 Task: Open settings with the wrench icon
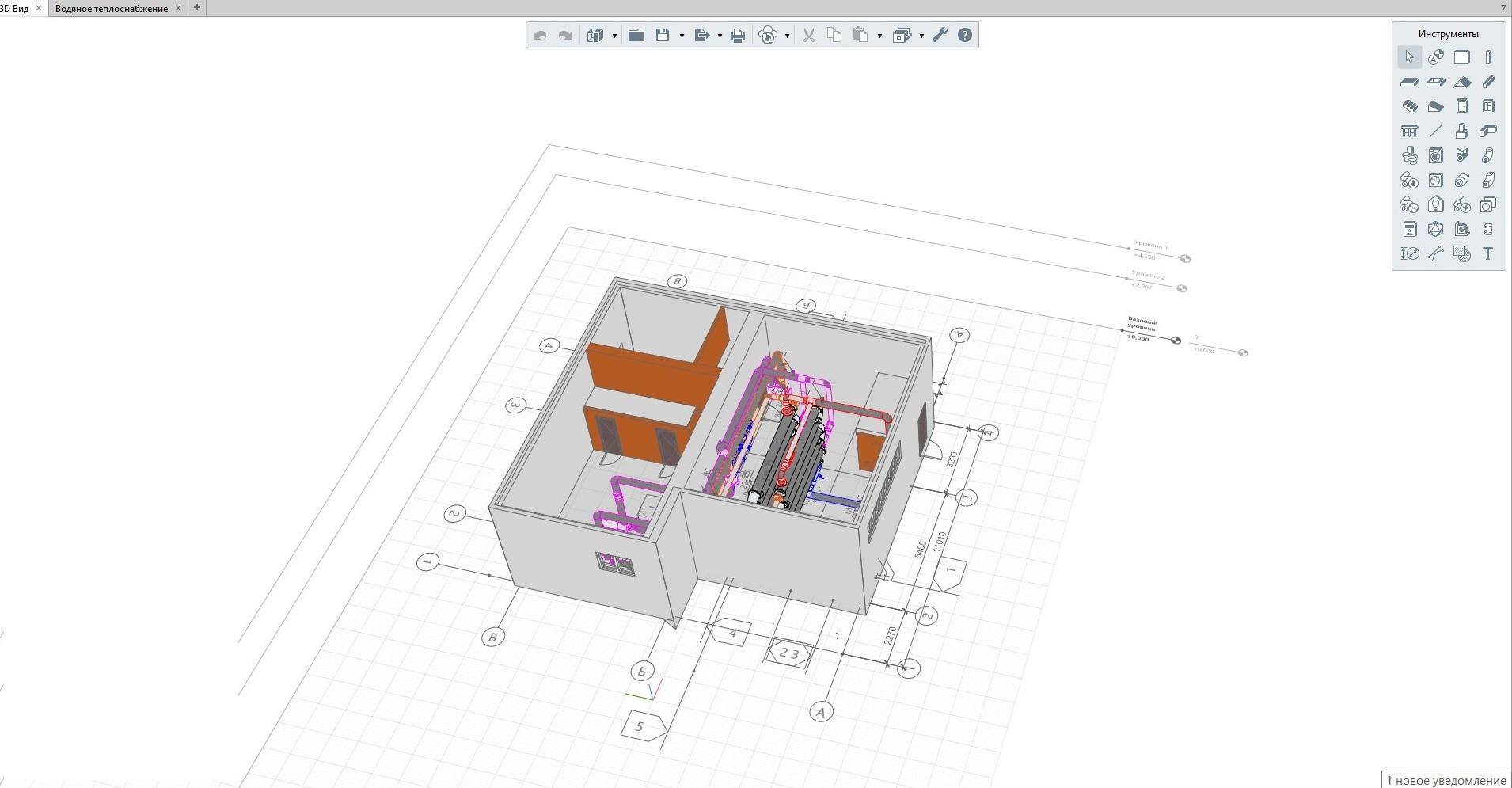(940, 35)
